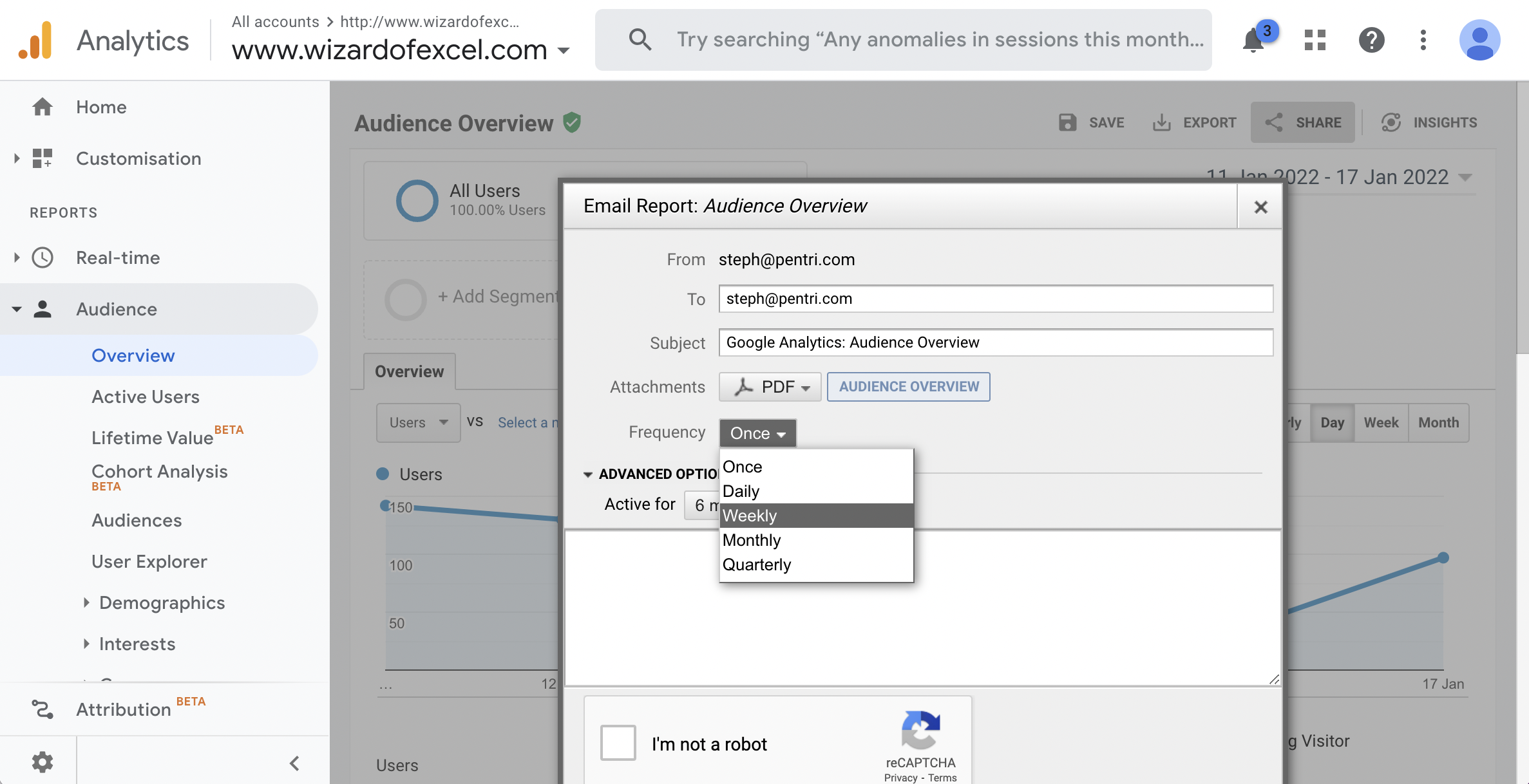Click reCAPTCHA Terms link

coord(942,778)
